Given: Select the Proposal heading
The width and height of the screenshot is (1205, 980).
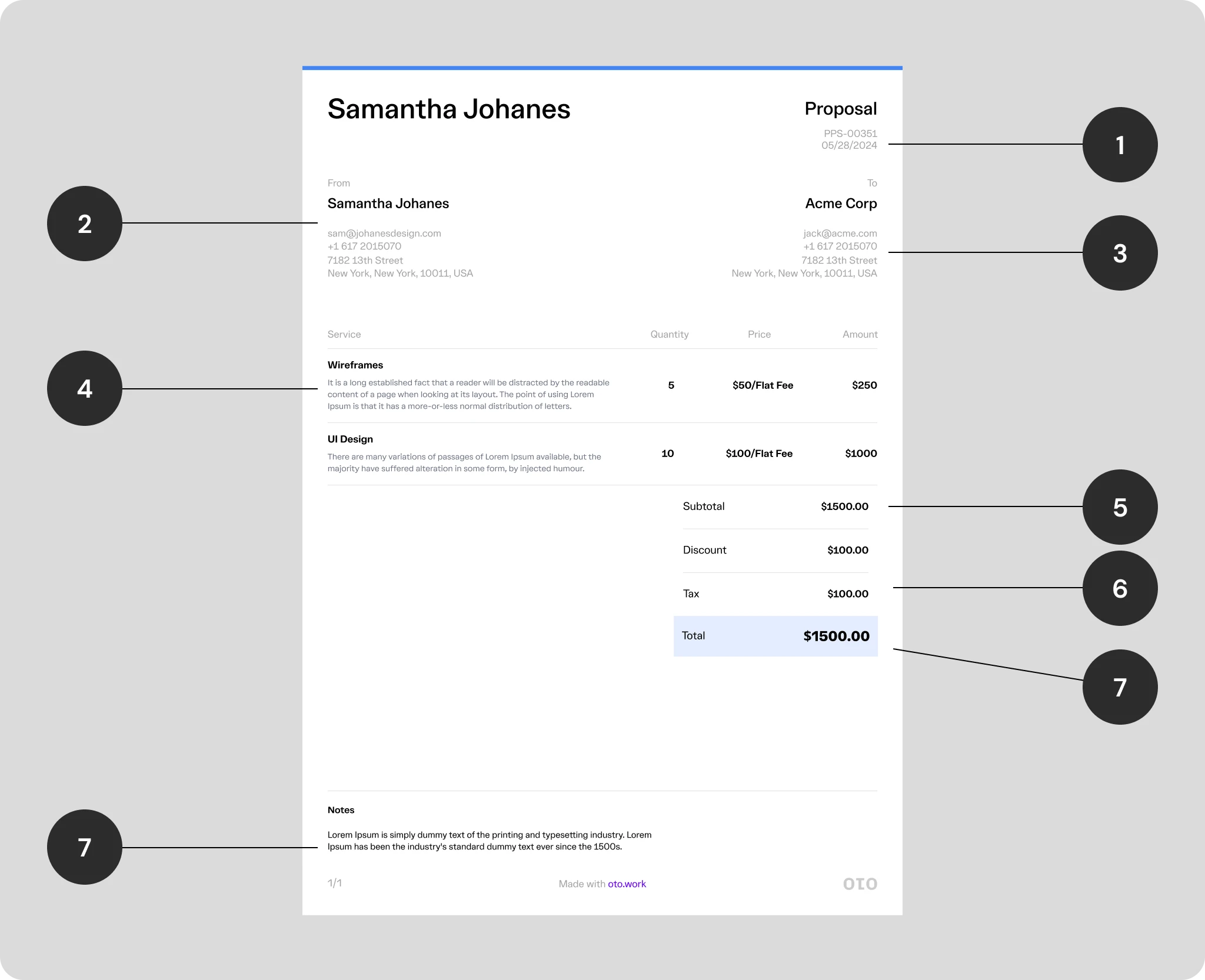Looking at the screenshot, I should tap(841, 109).
